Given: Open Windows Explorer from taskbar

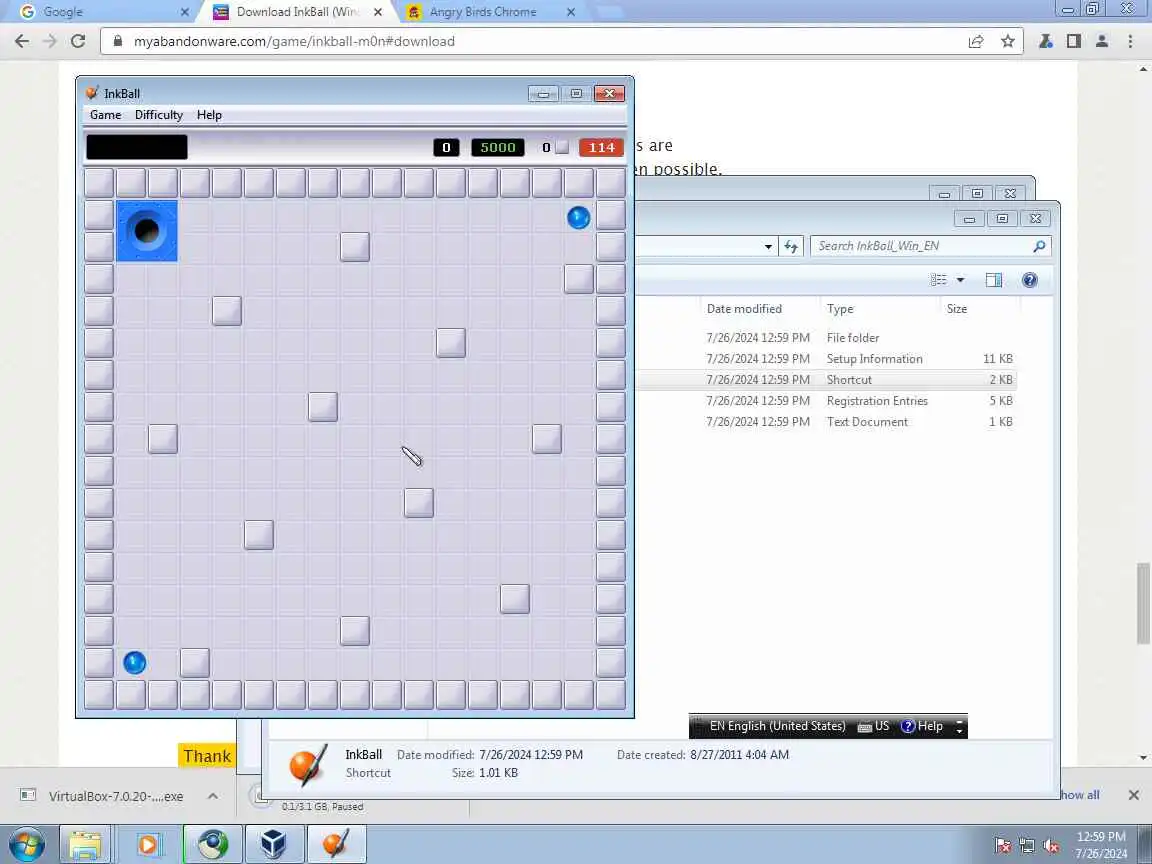Looking at the screenshot, I should [x=85, y=844].
